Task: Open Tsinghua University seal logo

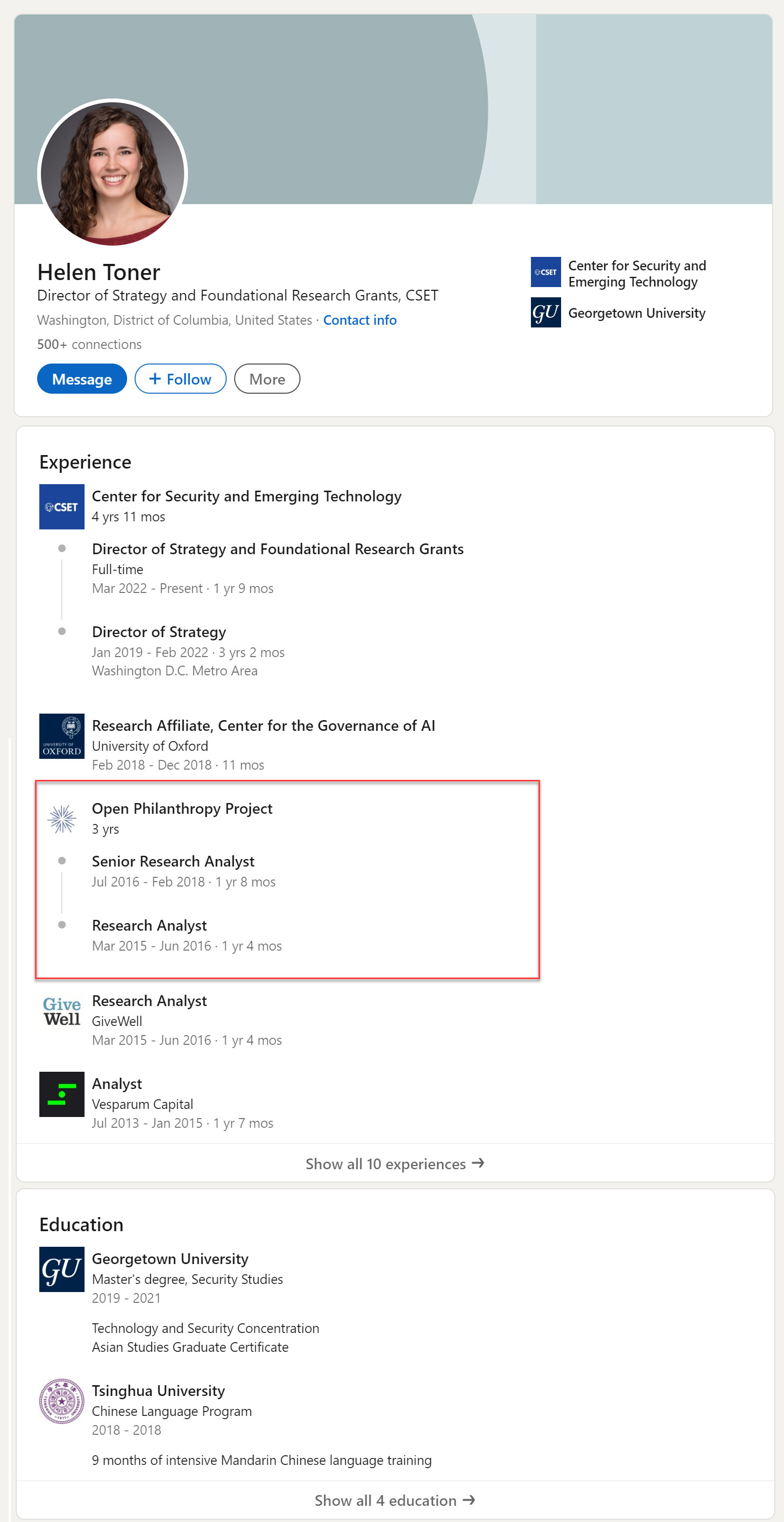Action: (x=61, y=1401)
